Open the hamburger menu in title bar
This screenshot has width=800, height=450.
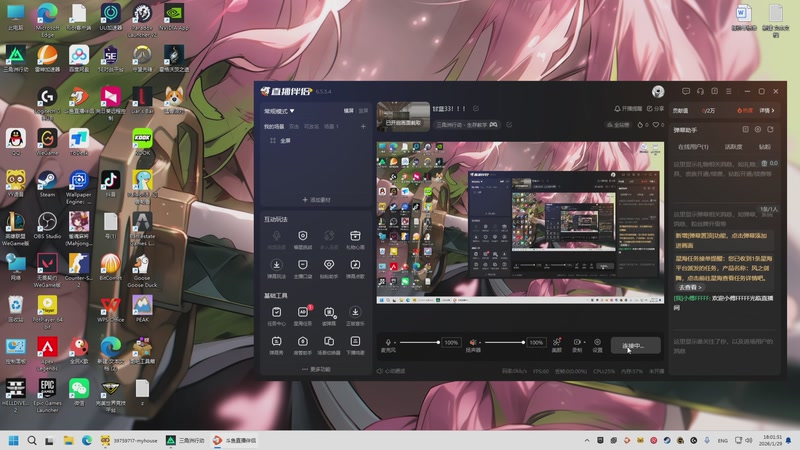[729, 91]
